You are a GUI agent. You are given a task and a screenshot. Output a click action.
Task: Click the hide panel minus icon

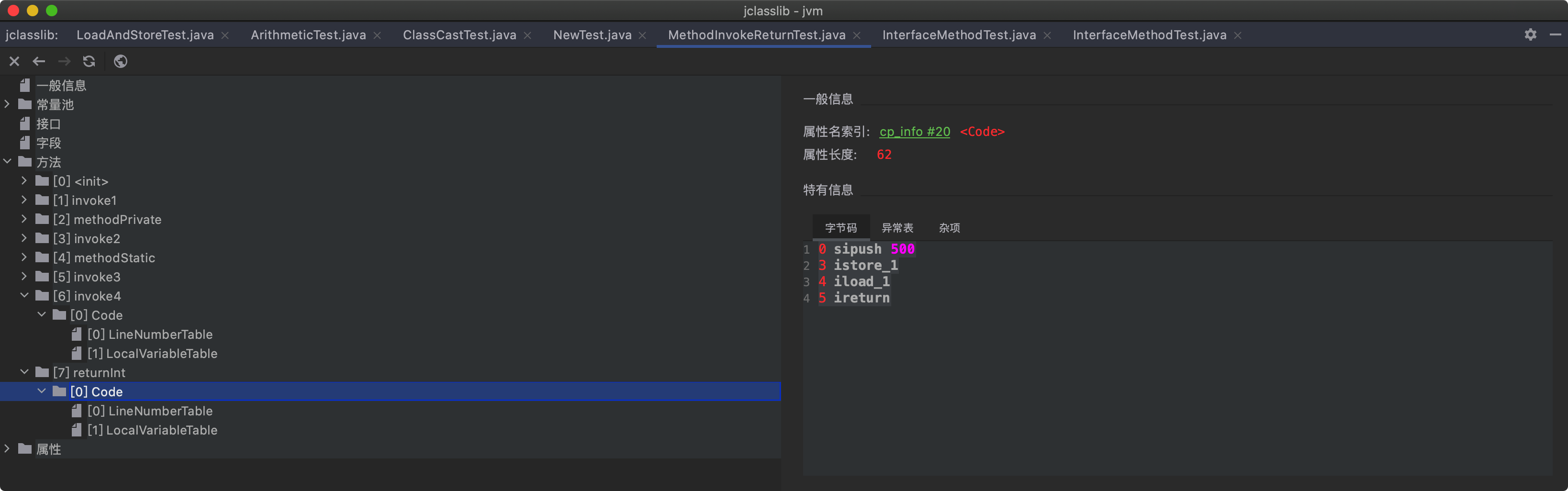click(1555, 34)
